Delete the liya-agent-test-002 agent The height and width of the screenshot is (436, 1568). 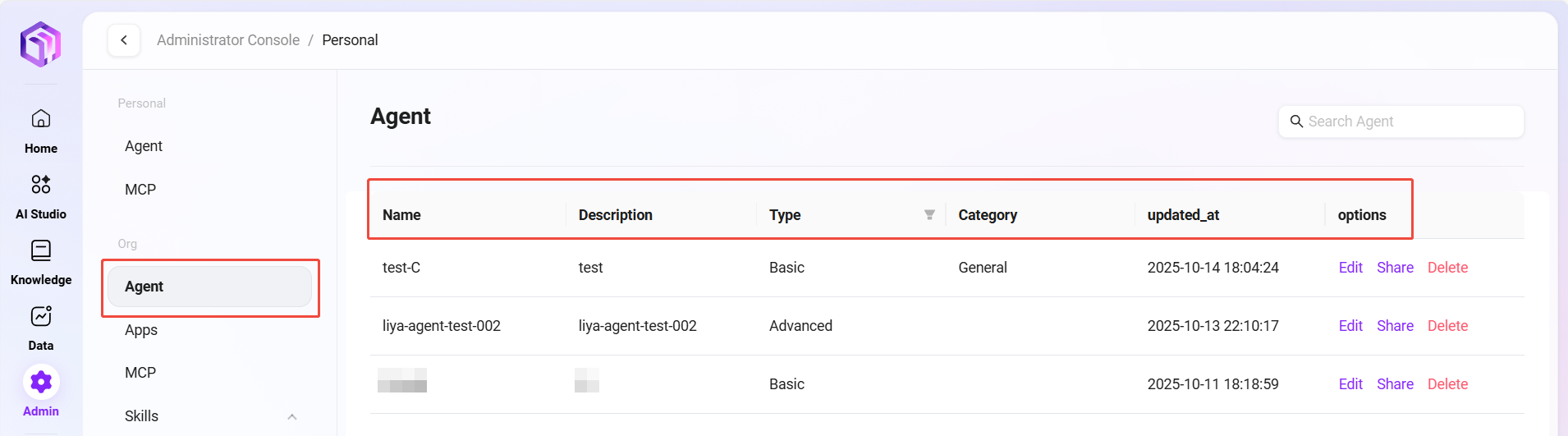pyautogui.click(x=1447, y=326)
